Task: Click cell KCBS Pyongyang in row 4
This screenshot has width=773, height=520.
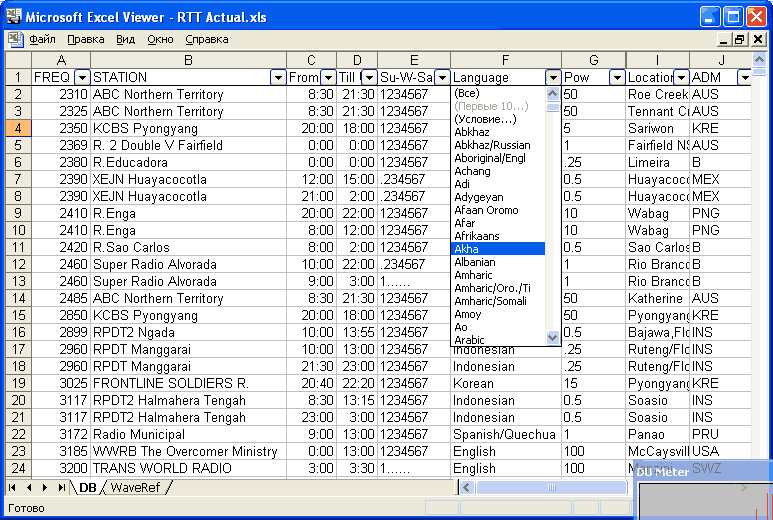Action: coord(188,128)
